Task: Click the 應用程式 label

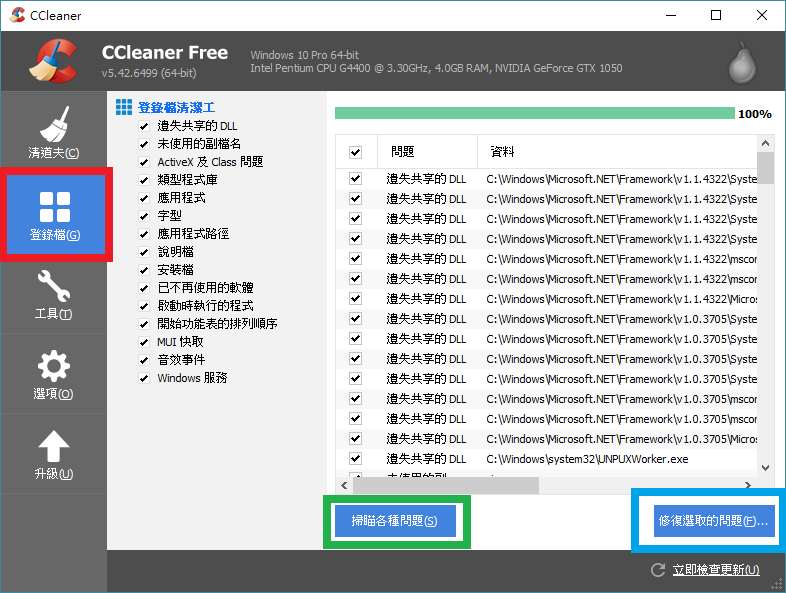Action: 181,198
